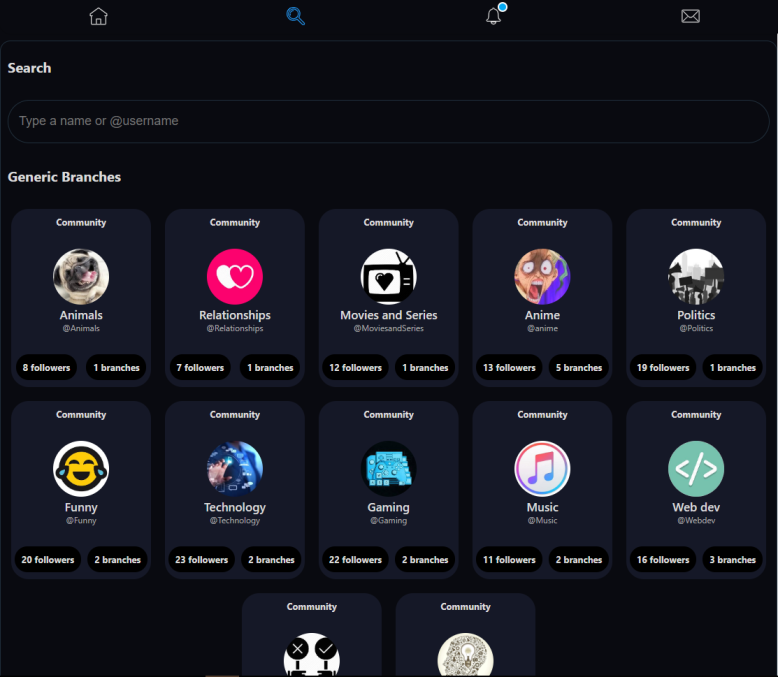
Task: Click the Anime community name
Action: 542,315
